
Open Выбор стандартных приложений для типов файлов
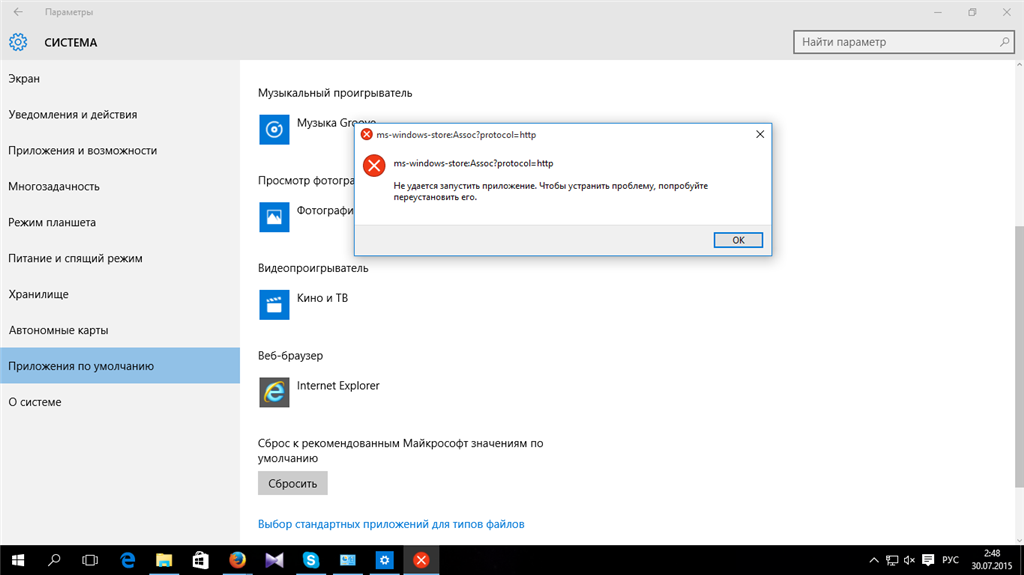coord(391,524)
